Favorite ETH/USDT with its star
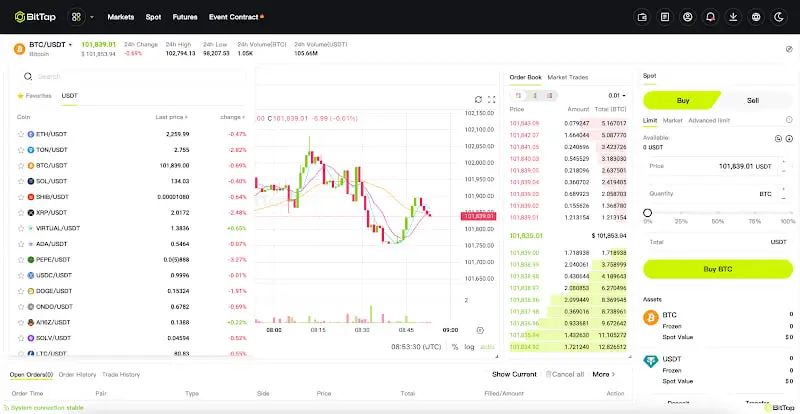The width and height of the screenshot is (800, 414). pos(20,133)
